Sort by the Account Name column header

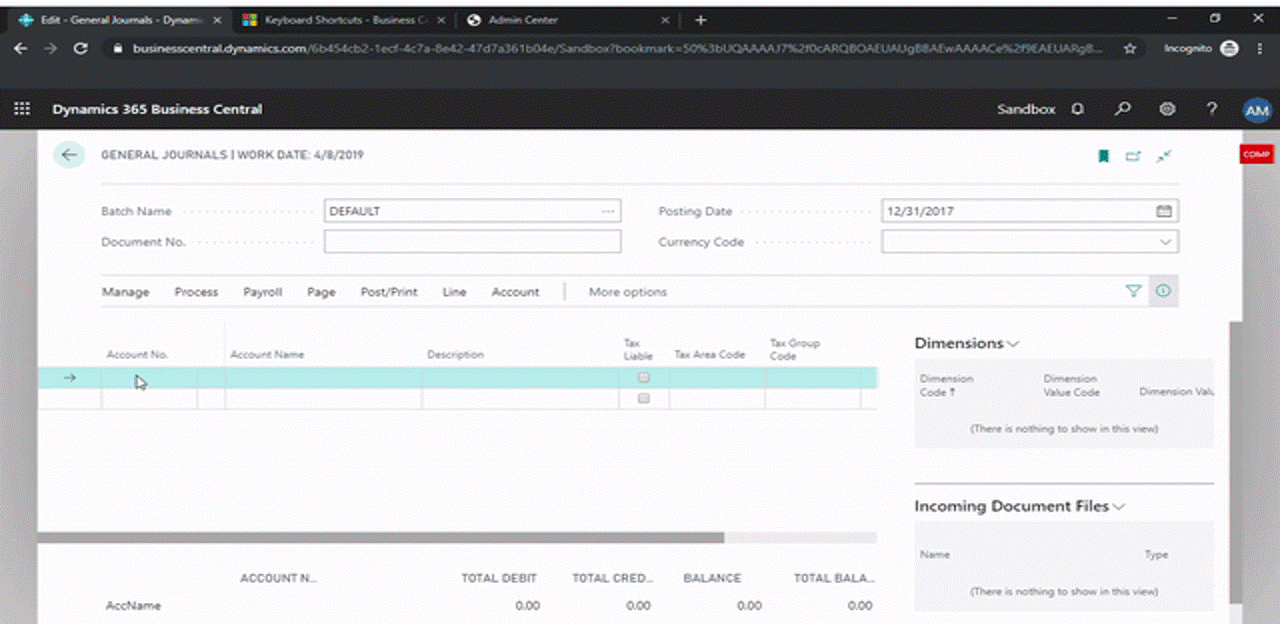point(267,355)
